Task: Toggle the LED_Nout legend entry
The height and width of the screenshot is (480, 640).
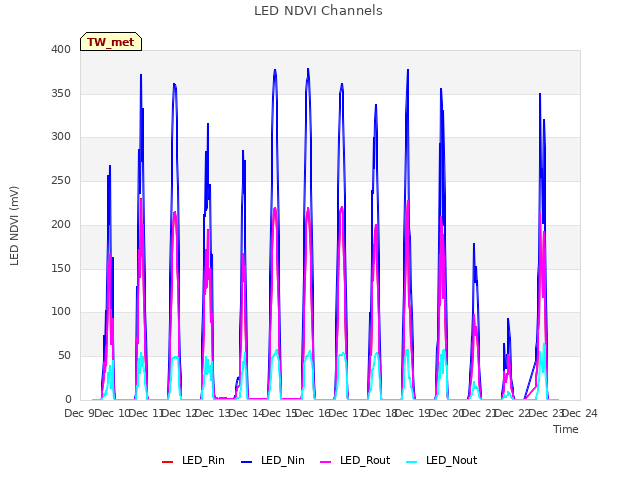Action: [x=442, y=461]
